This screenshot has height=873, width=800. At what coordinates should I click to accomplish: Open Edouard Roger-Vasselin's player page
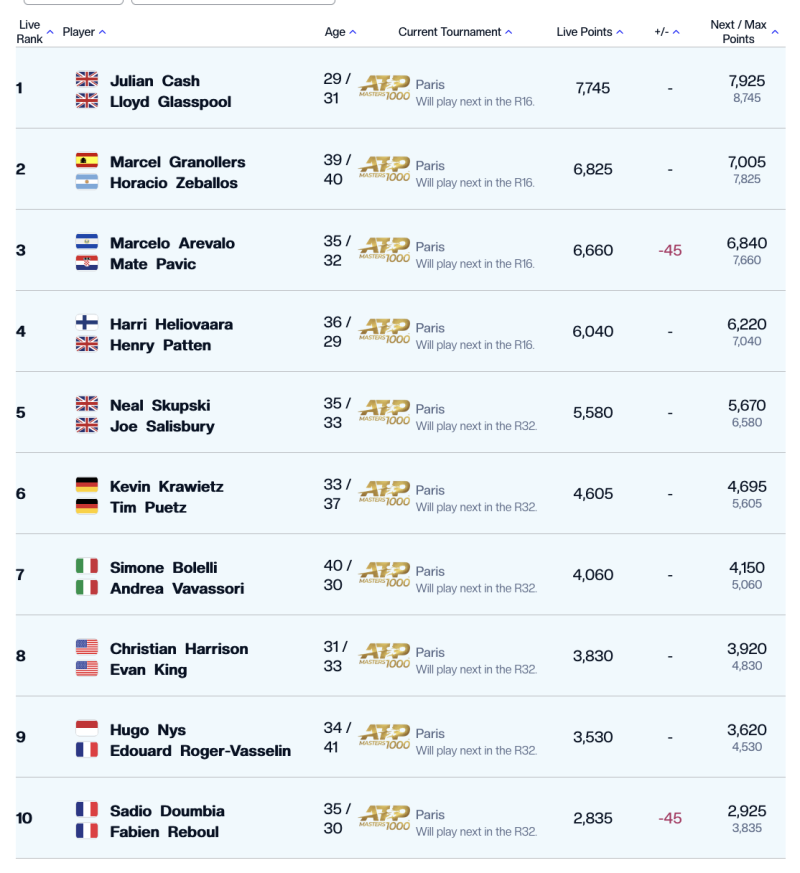(x=200, y=751)
